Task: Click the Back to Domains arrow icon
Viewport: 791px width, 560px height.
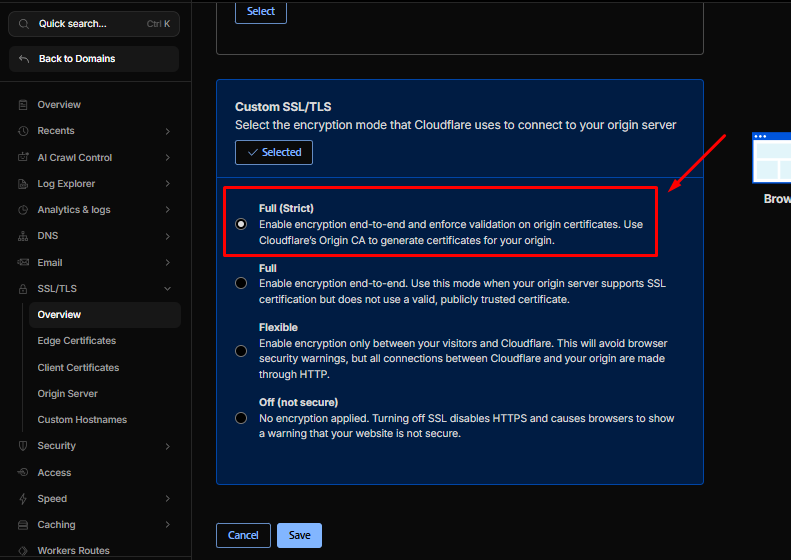Action: click(24, 59)
